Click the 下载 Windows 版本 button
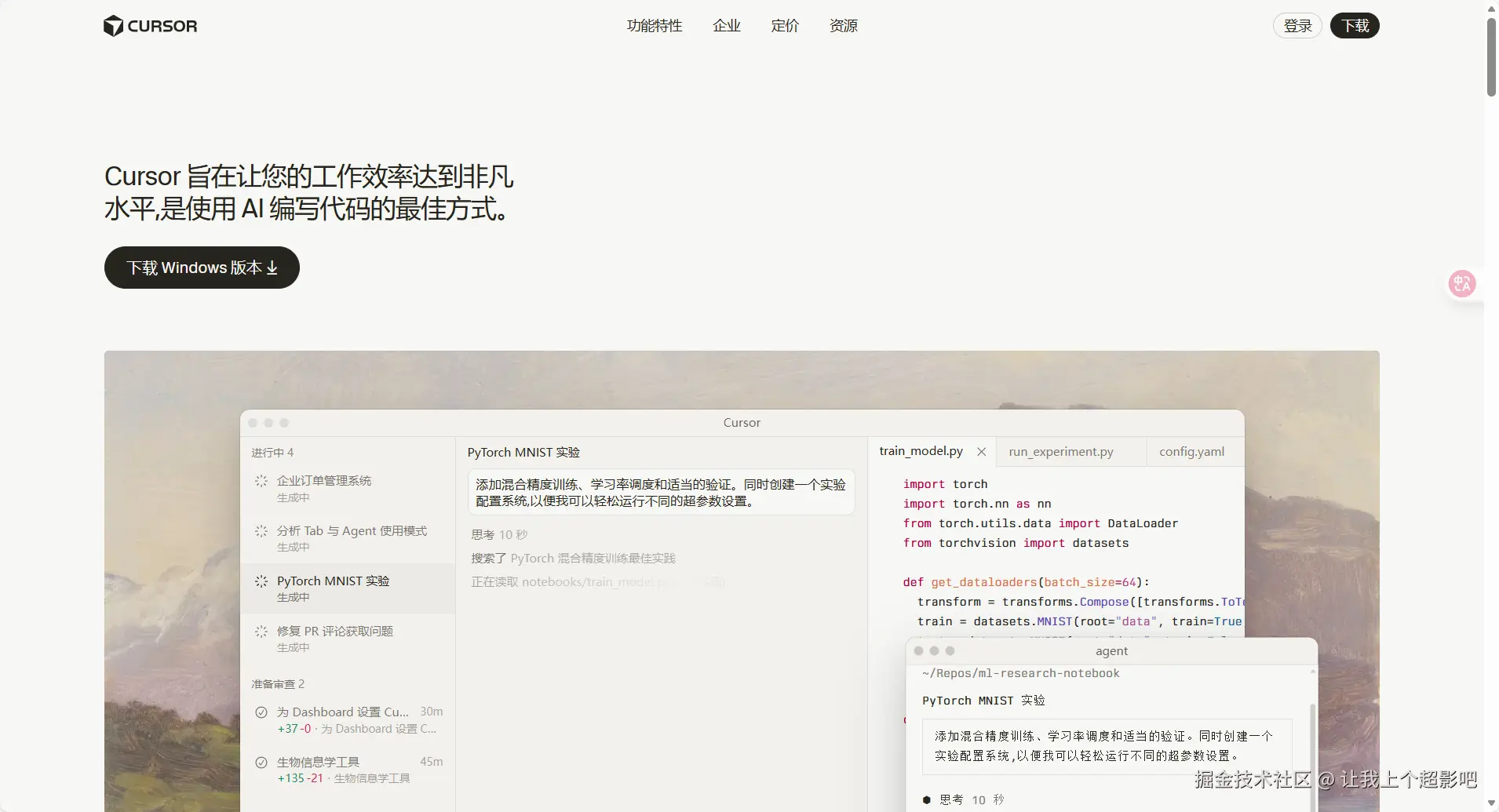 pos(202,268)
